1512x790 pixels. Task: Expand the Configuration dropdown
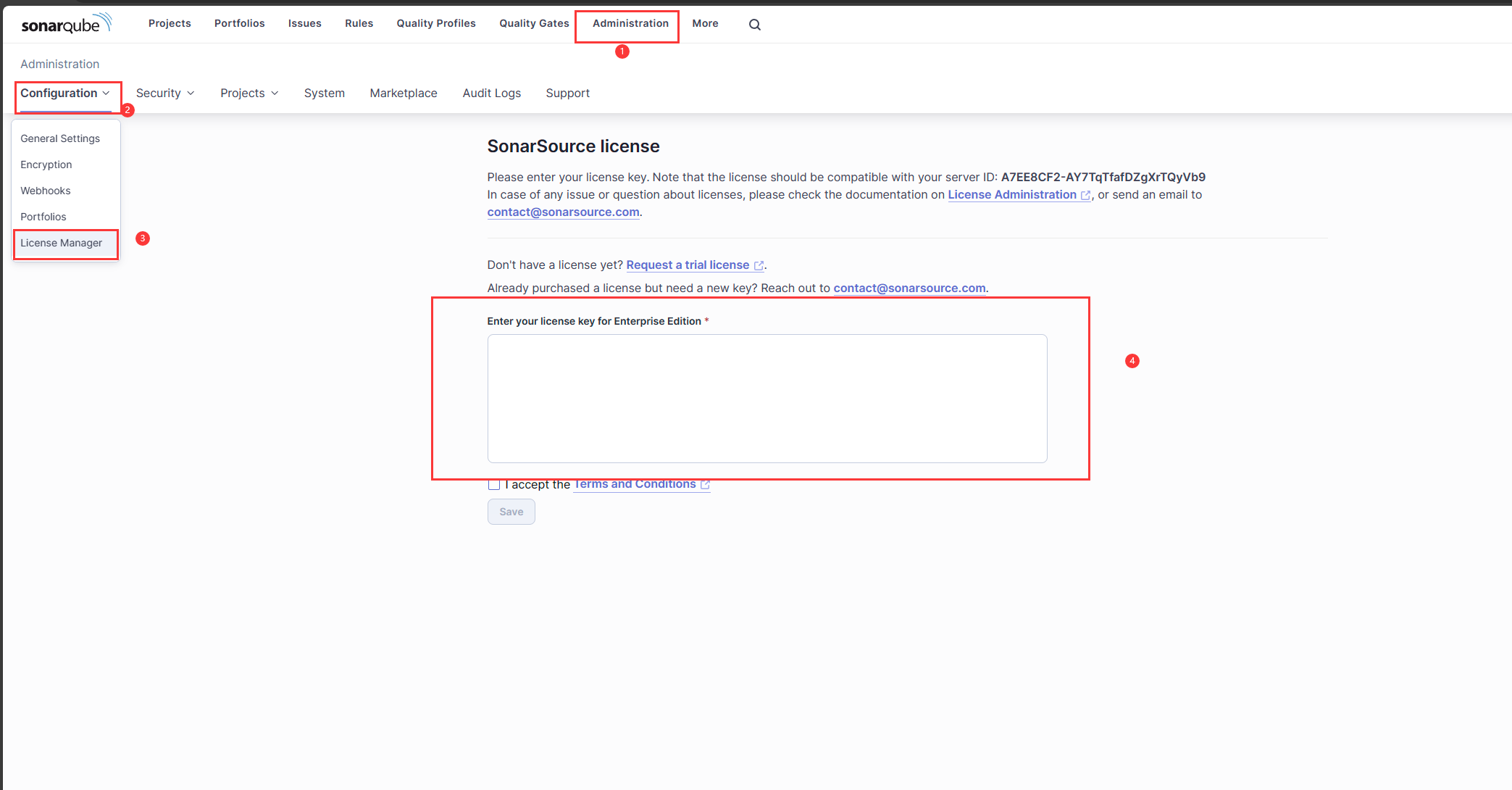click(x=65, y=93)
